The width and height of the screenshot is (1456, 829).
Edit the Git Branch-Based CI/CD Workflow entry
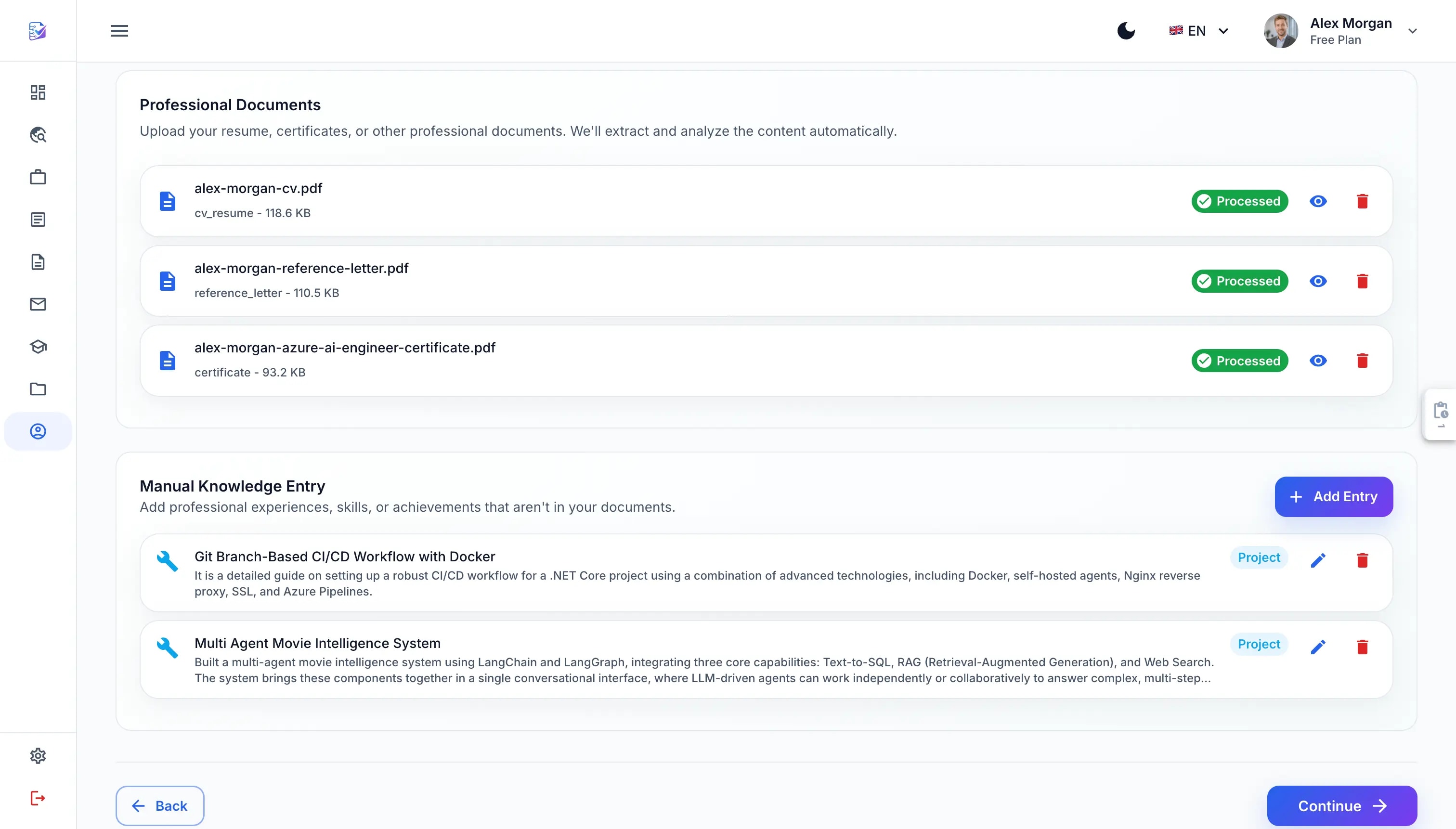click(x=1318, y=560)
